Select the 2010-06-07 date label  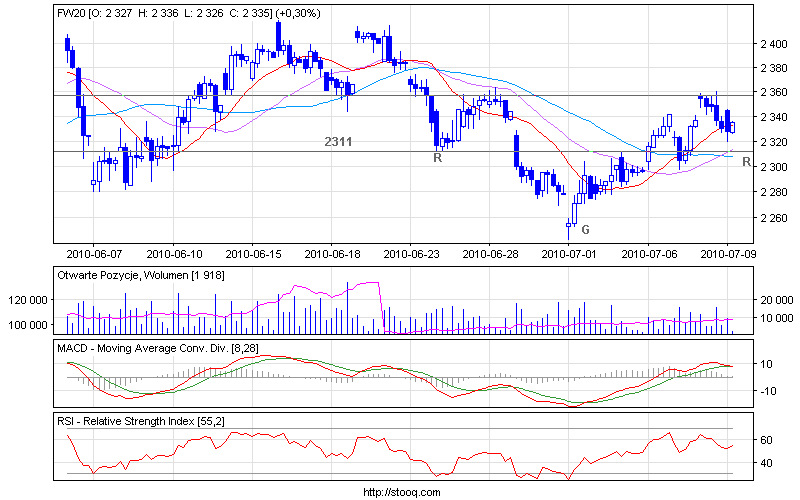(x=93, y=254)
